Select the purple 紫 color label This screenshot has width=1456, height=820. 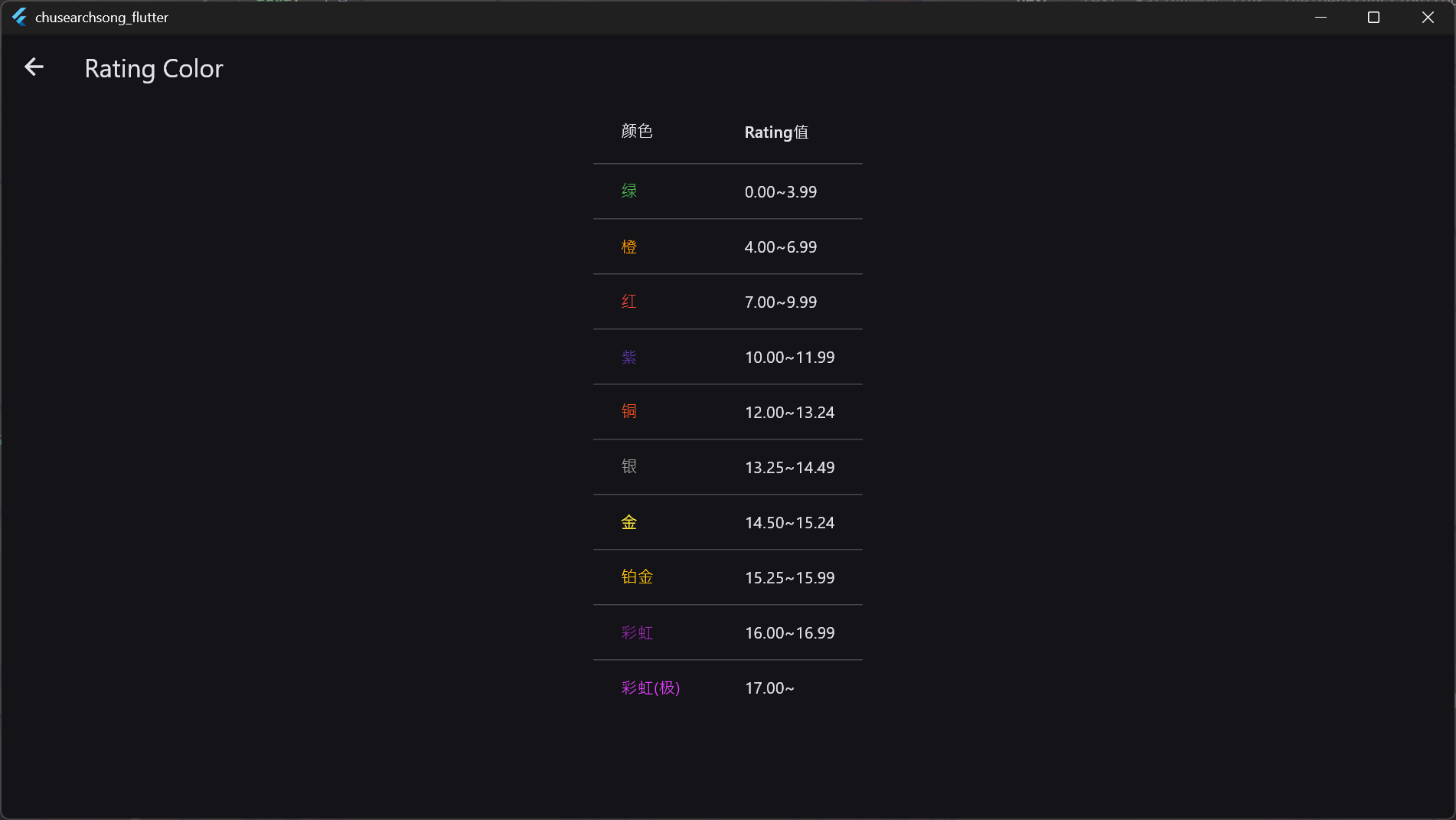point(629,357)
